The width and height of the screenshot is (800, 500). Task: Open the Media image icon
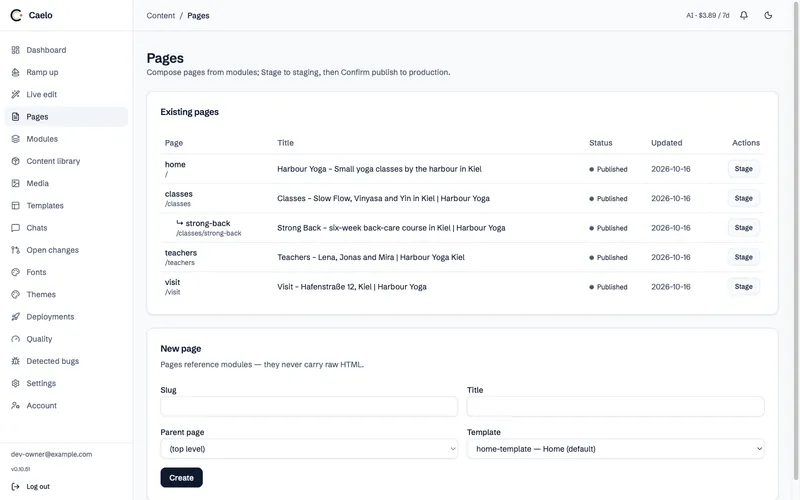(15, 183)
